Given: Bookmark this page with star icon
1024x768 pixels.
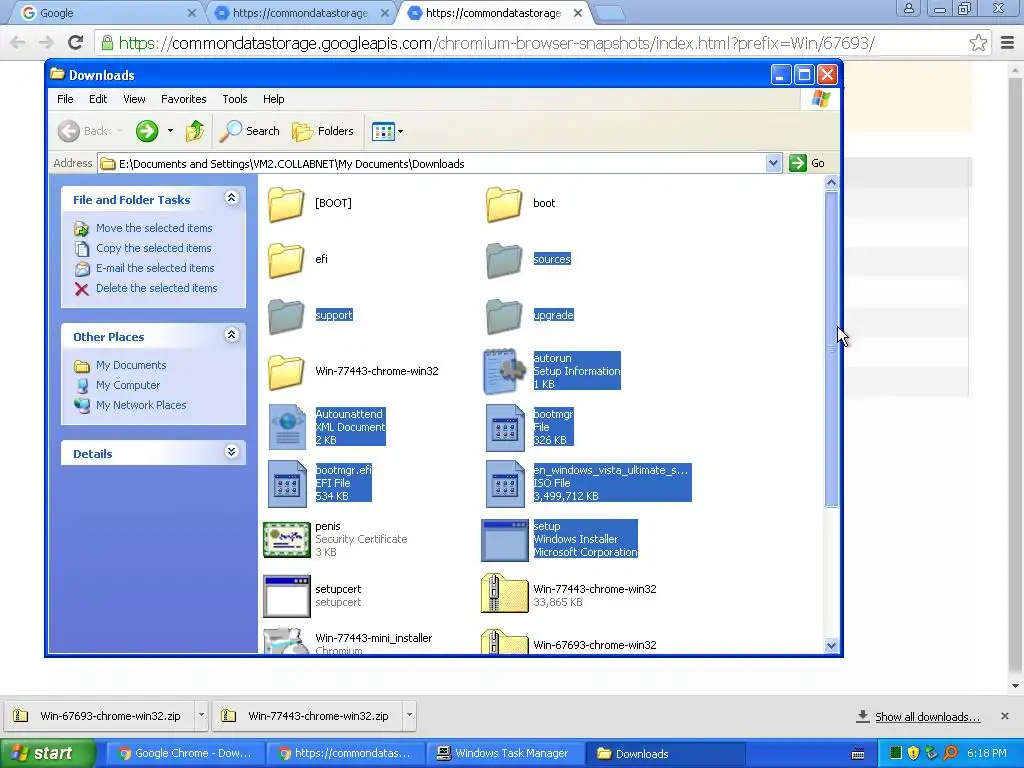Looking at the screenshot, I should point(978,43).
